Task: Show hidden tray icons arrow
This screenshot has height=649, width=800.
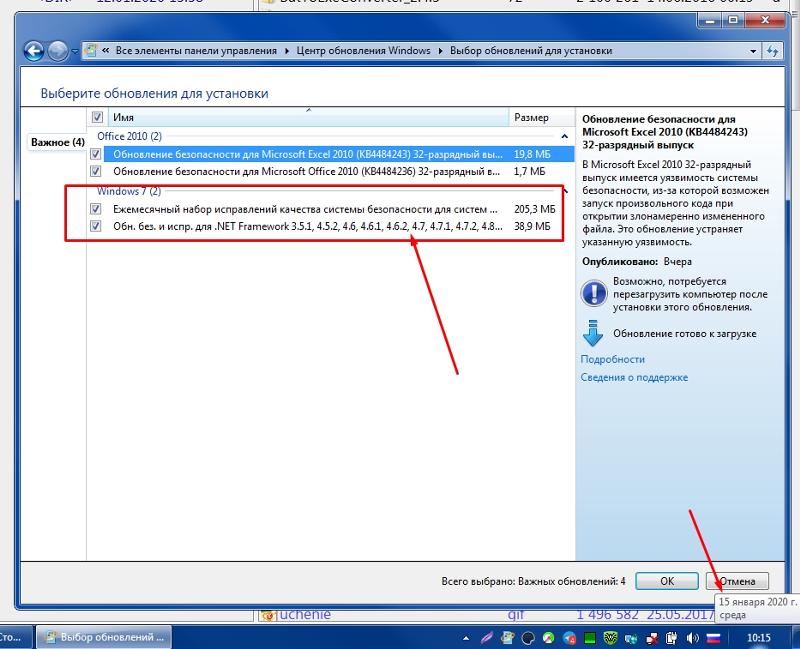Action: point(466,638)
